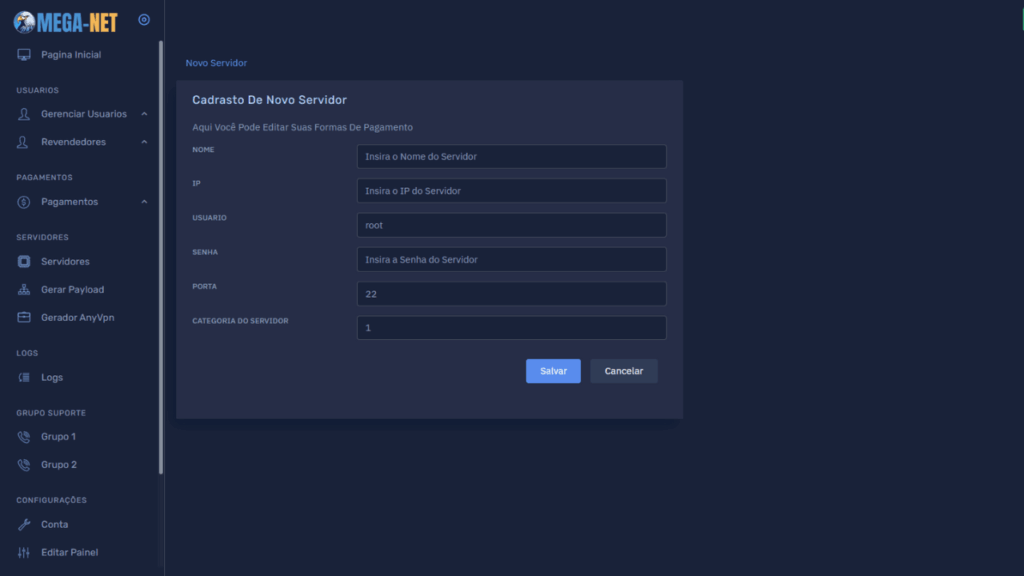Click the Gerenciar Usuarios person icon

click(x=24, y=114)
